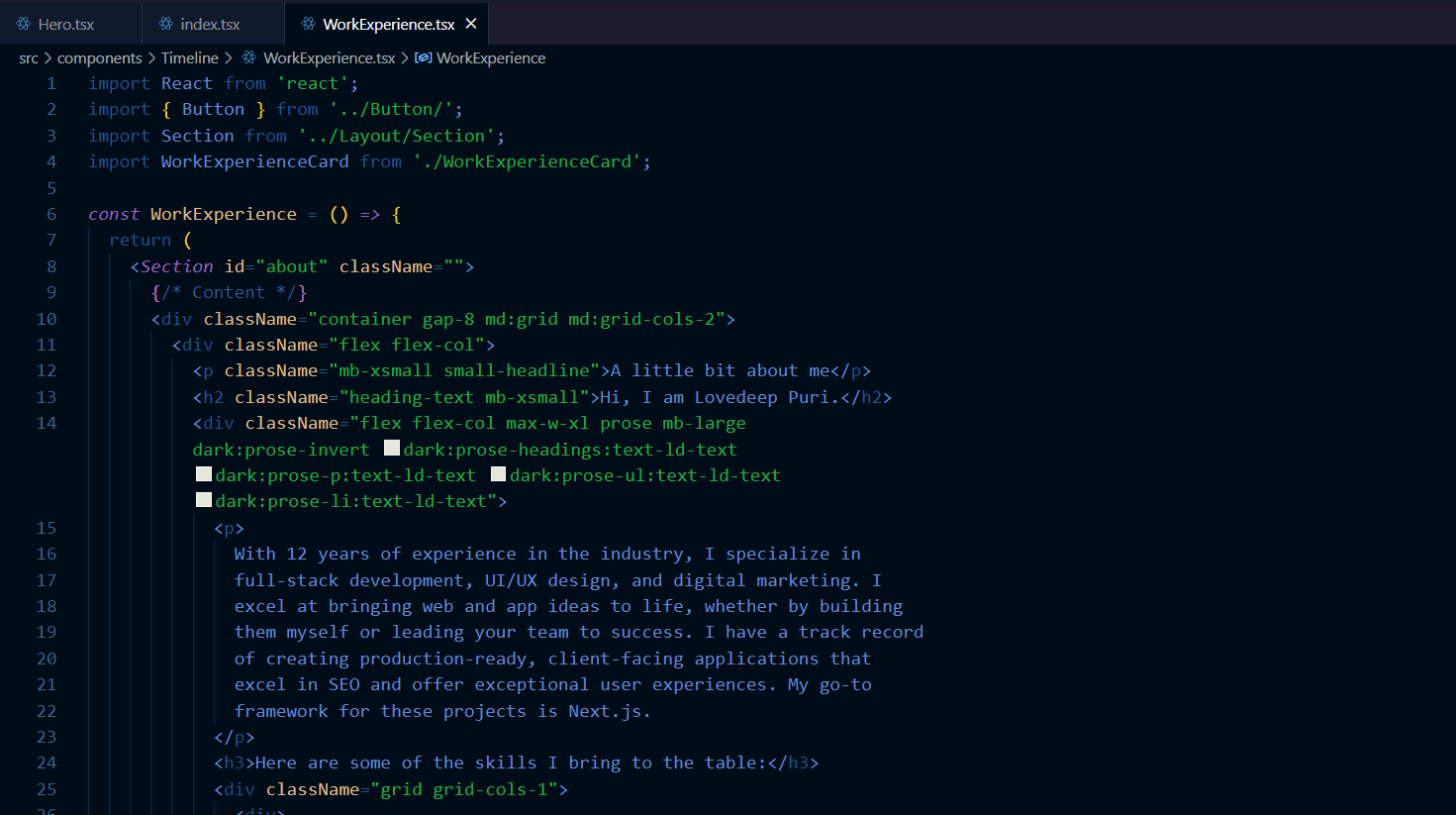Click the symbol icon before WorkExperience breadcrumb
The height and width of the screenshot is (815, 1456).
[x=423, y=58]
